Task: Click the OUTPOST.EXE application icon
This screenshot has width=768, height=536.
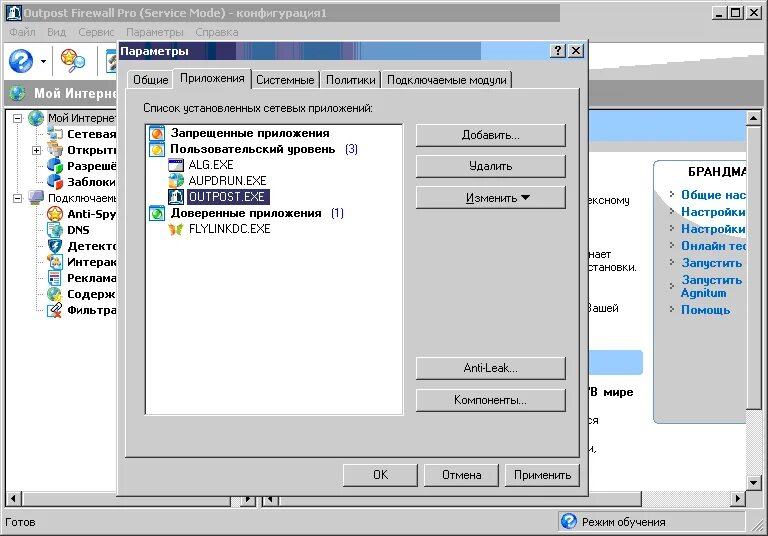Action: (176, 197)
